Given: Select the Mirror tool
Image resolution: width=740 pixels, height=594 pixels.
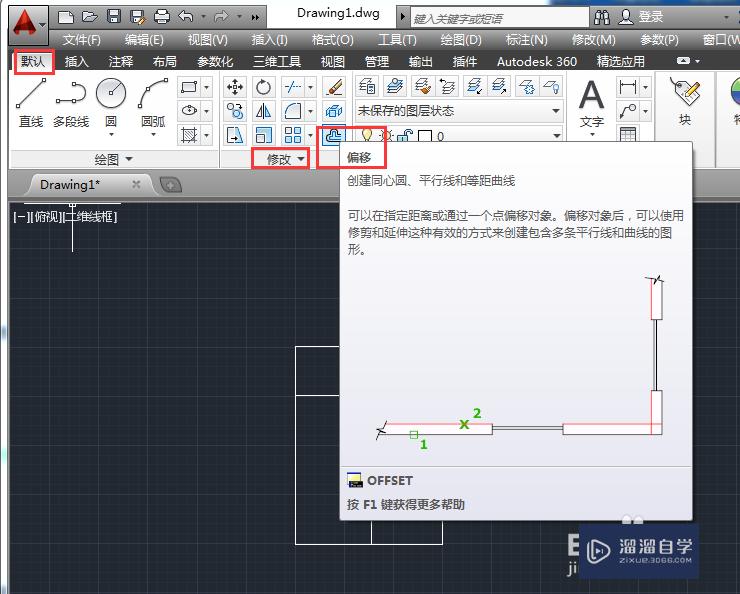Looking at the screenshot, I should pyautogui.click(x=263, y=111).
